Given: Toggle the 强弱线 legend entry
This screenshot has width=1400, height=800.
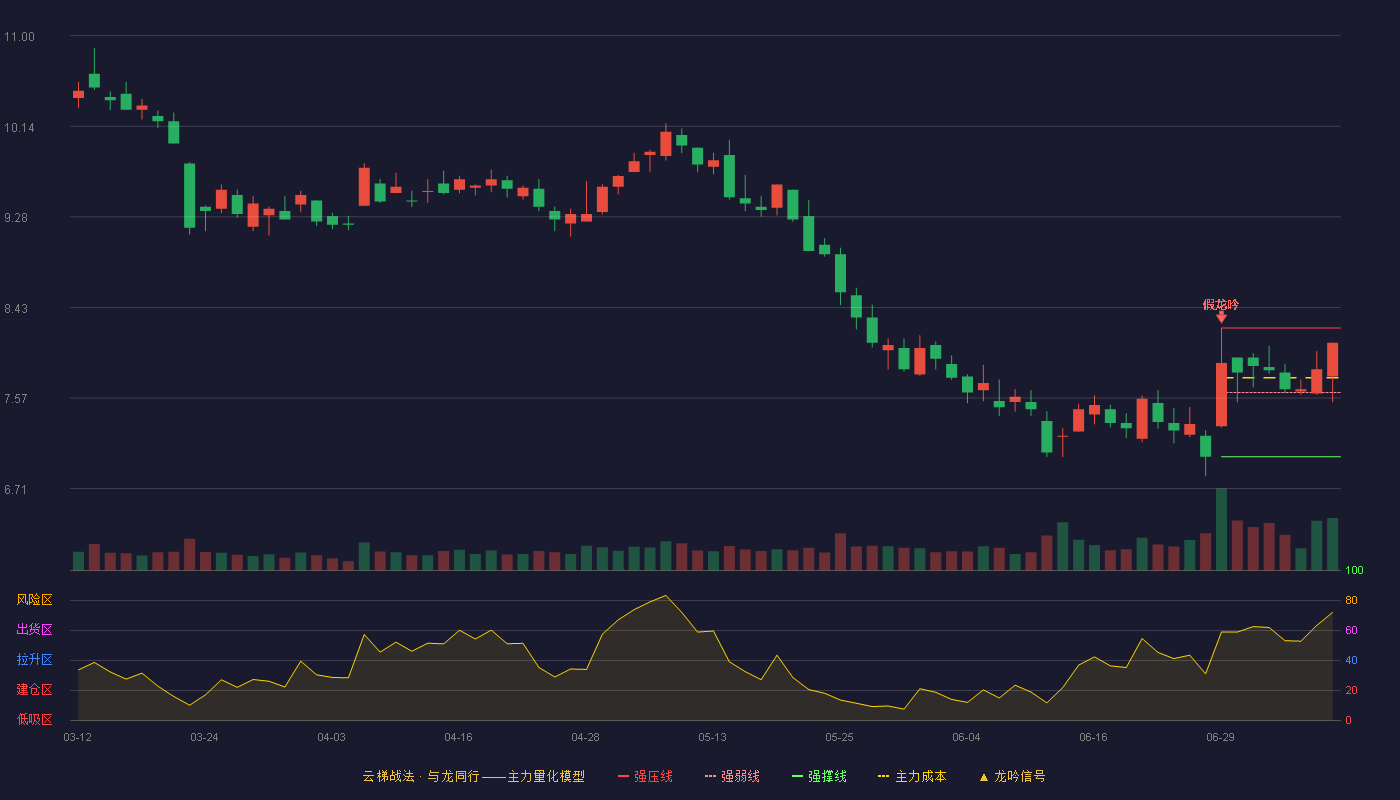Looking at the screenshot, I should pos(732,776).
